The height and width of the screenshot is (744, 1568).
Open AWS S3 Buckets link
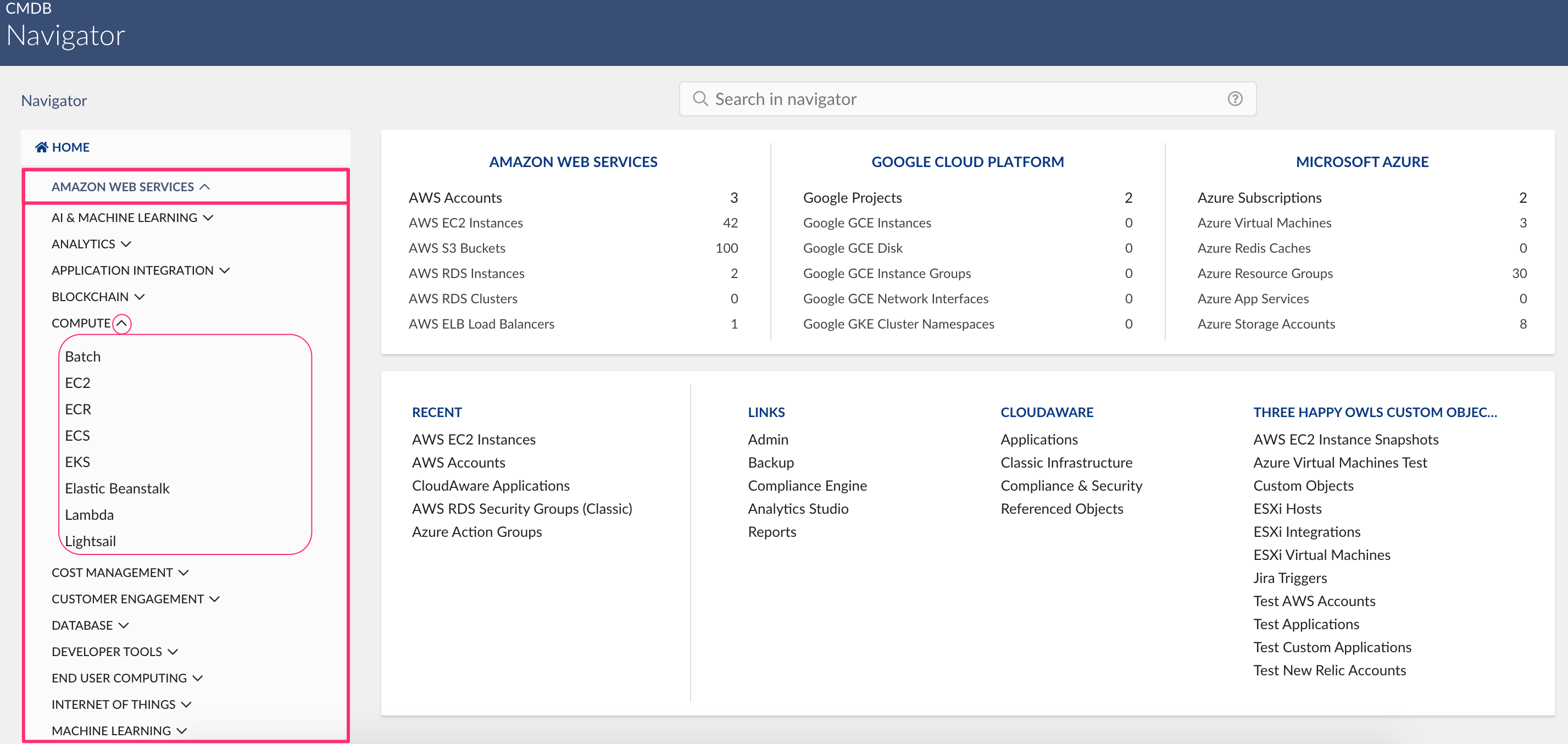457,248
